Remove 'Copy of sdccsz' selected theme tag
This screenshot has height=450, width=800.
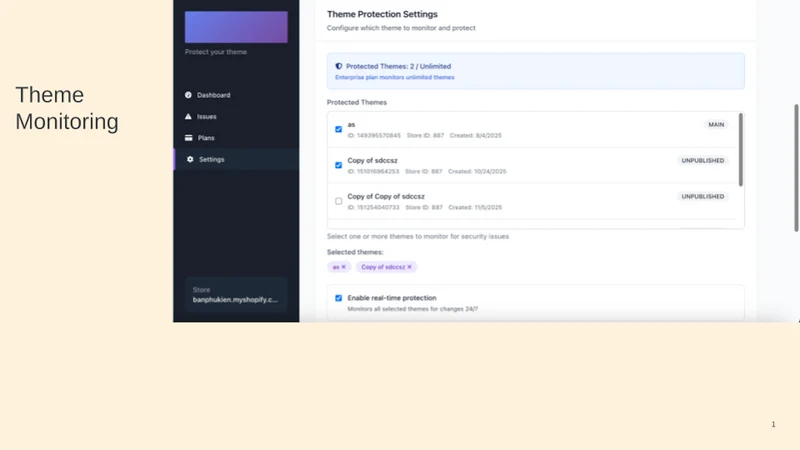coord(409,267)
